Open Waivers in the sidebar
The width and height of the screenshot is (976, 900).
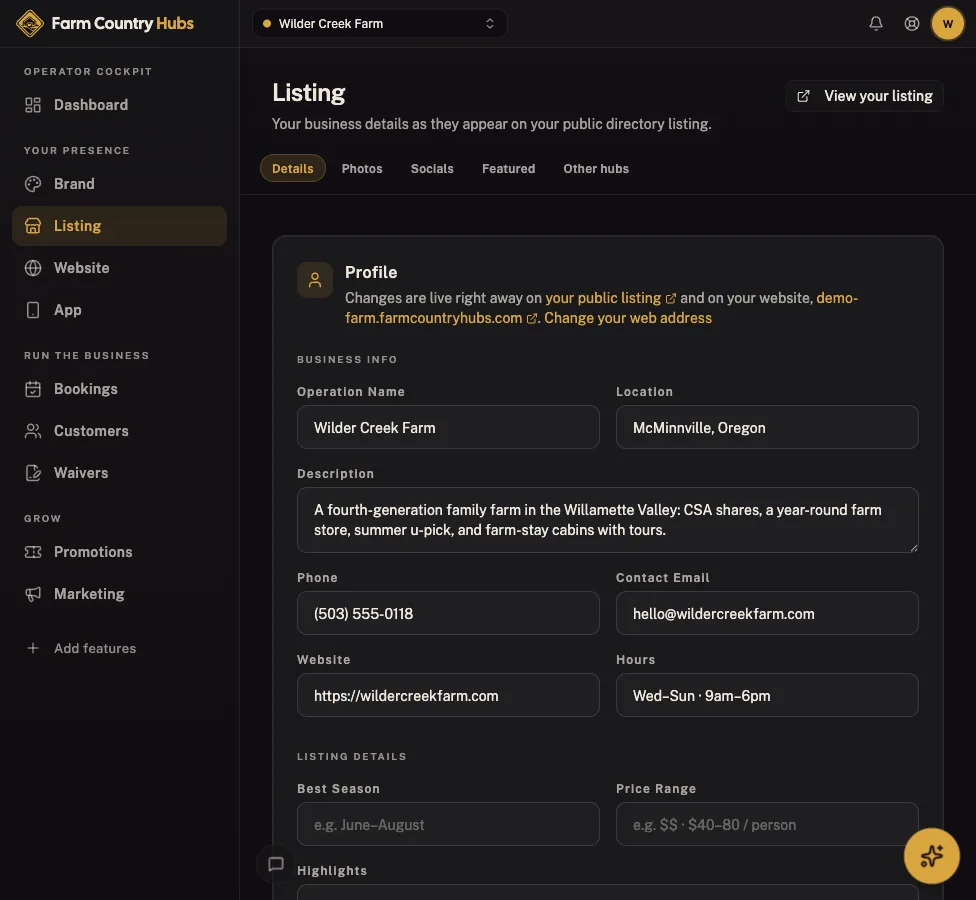pyautogui.click(x=120, y=473)
